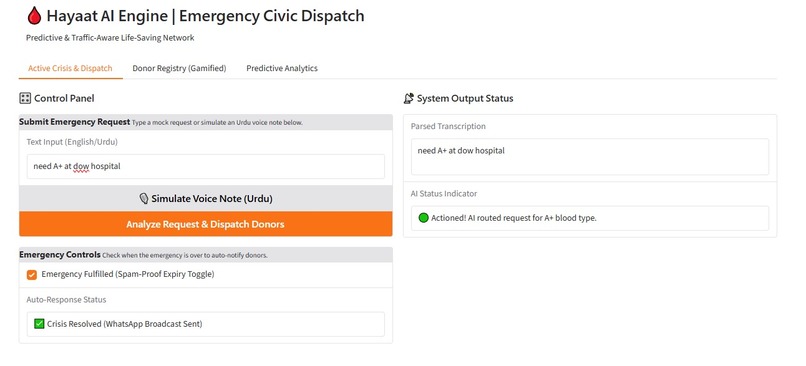806x366 pixels.
Task: Select the Active Crisis & Dispatch tab
Action: tap(70, 68)
